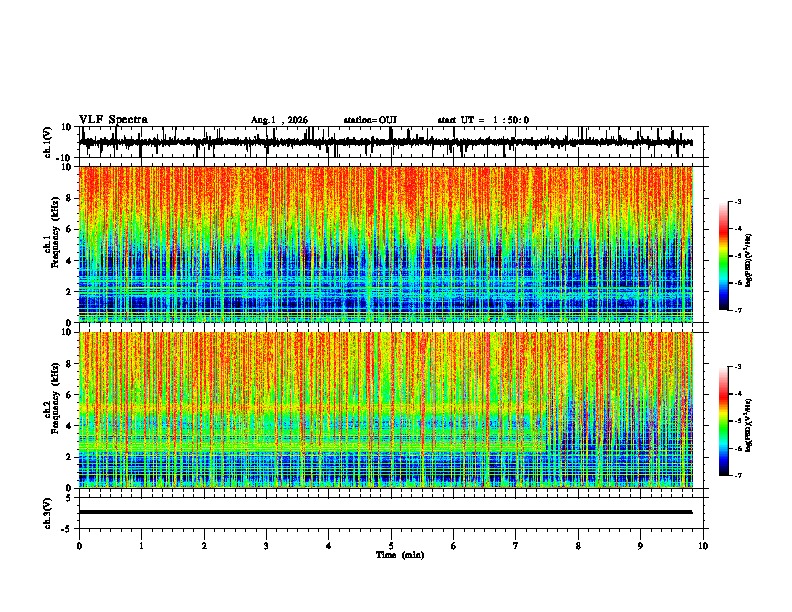Screen dimensions: 792x612
Task: Click the "-3" tick on ch.1 colorbar
Action: (738, 202)
